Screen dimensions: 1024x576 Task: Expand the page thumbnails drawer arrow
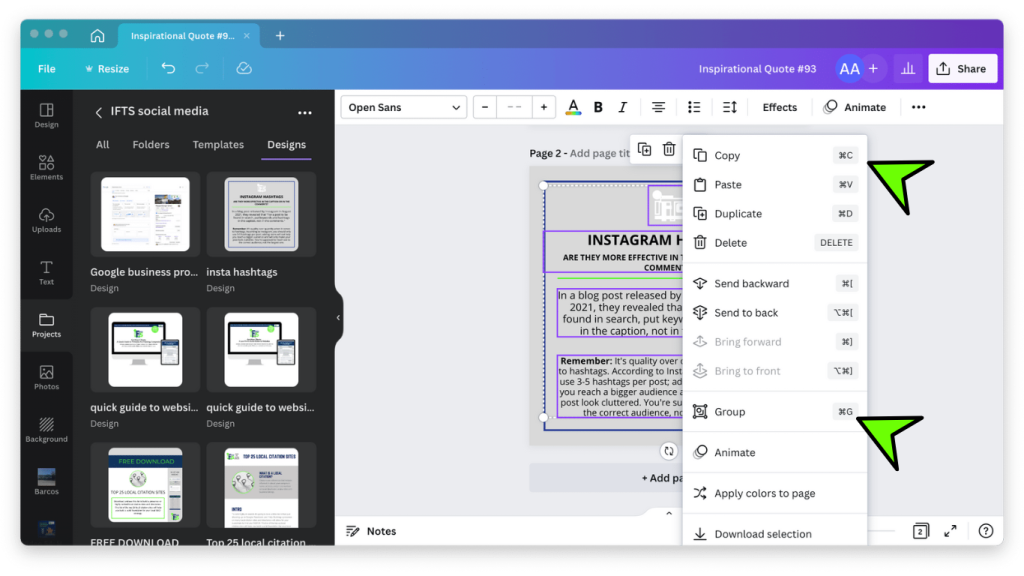click(669, 513)
